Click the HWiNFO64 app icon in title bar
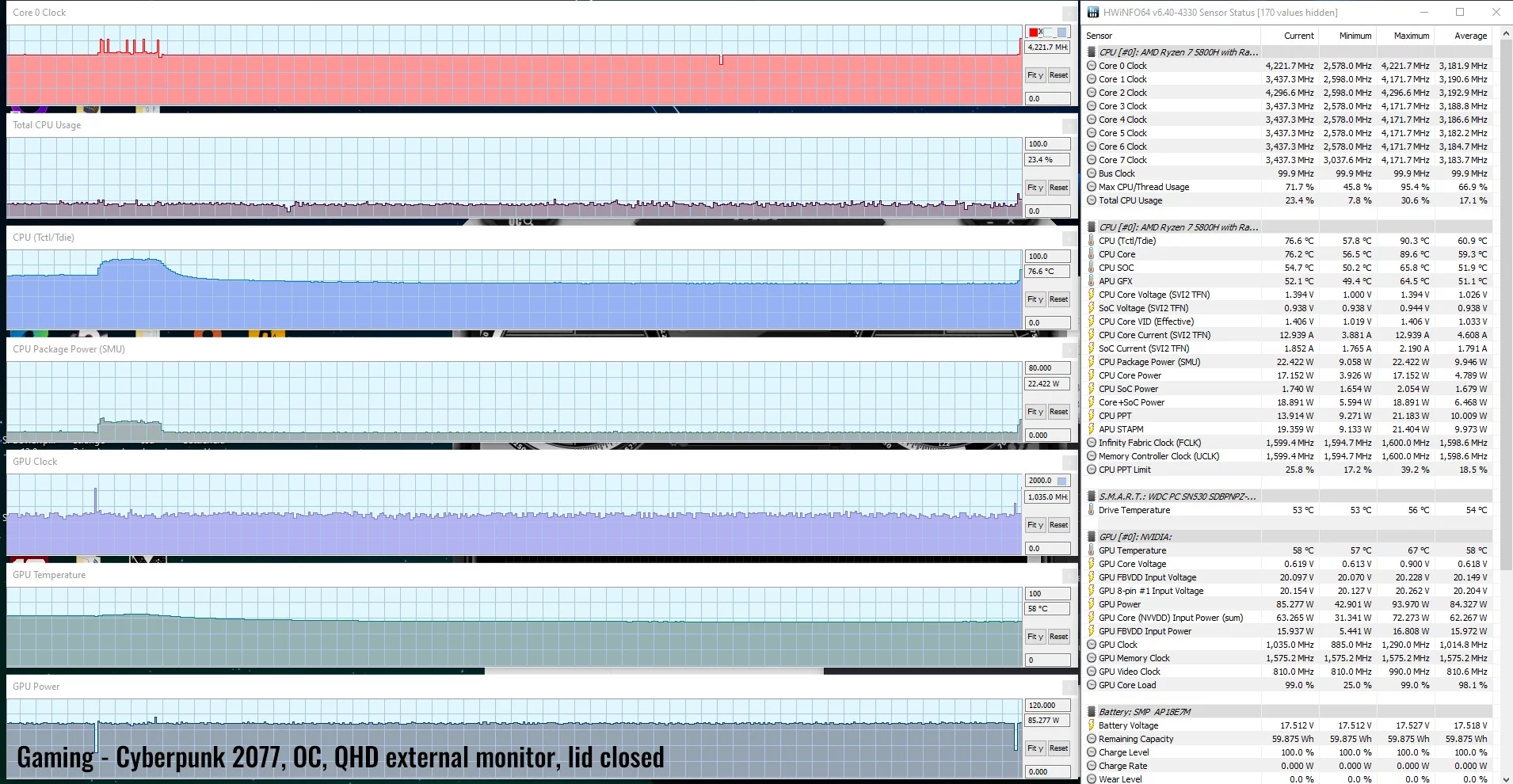The height and width of the screenshot is (784, 1513). tap(1093, 12)
